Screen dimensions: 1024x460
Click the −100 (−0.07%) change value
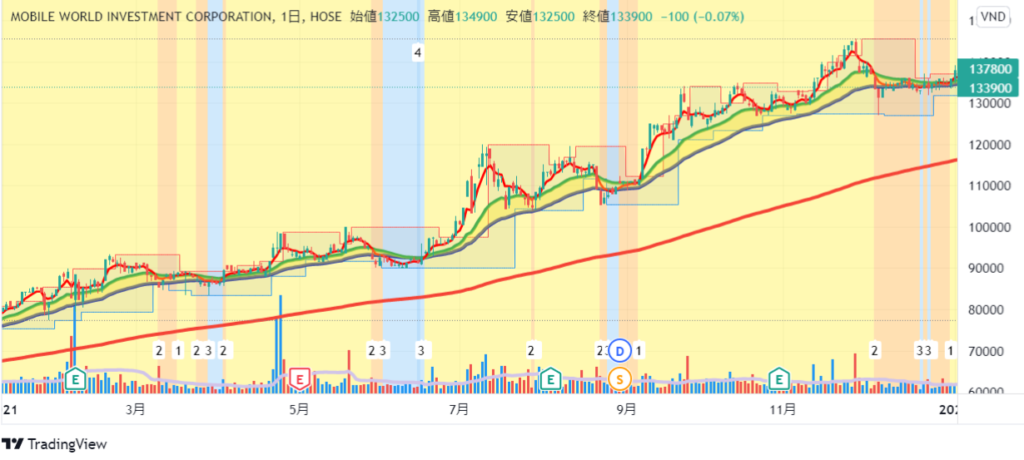(702, 17)
